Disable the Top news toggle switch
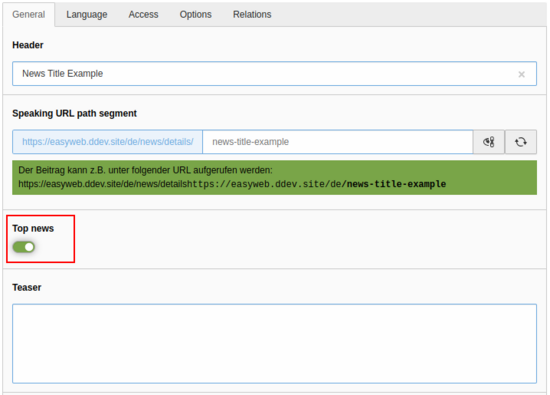 click(x=24, y=247)
